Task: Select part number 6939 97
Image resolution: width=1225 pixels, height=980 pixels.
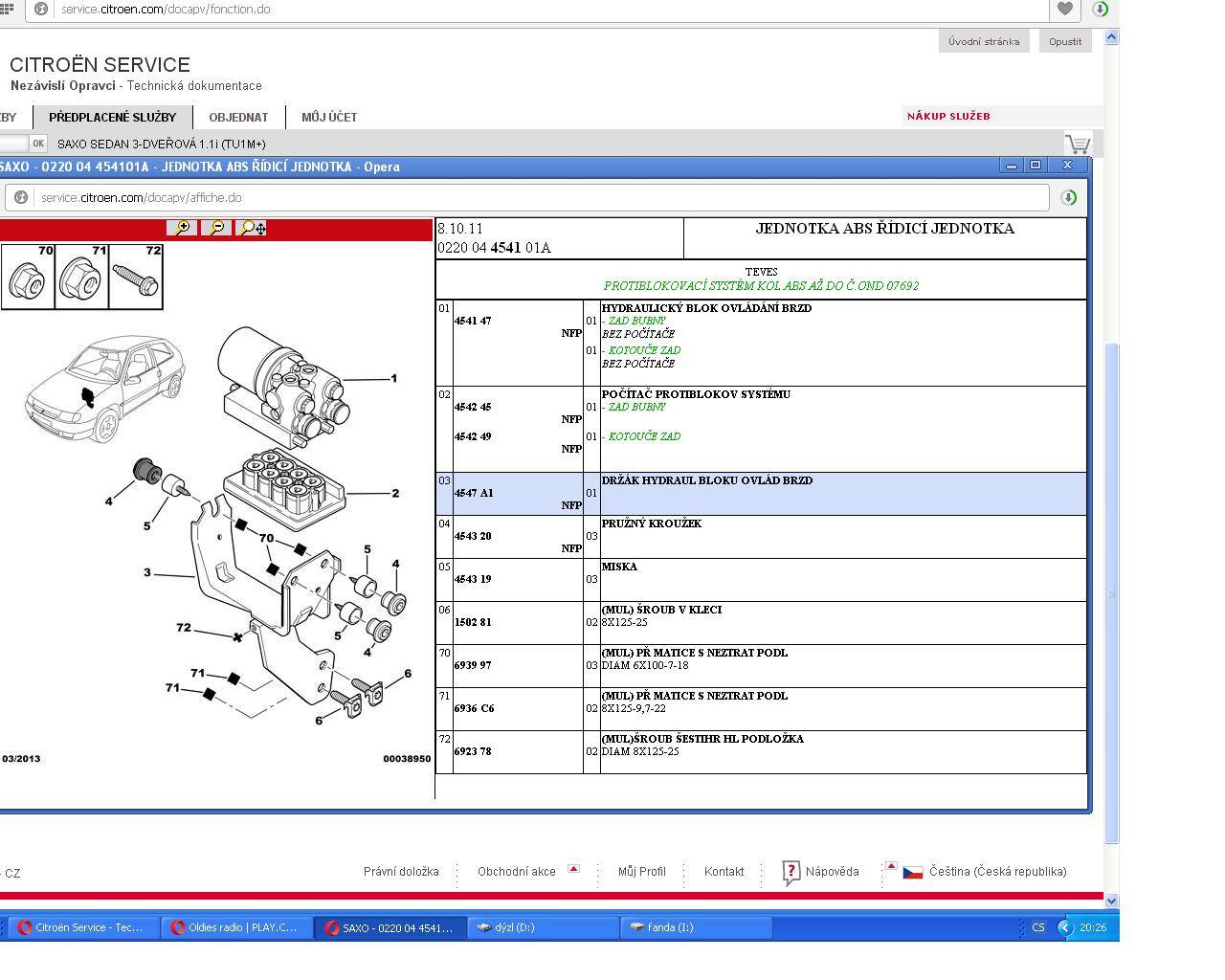Action: 473,665
